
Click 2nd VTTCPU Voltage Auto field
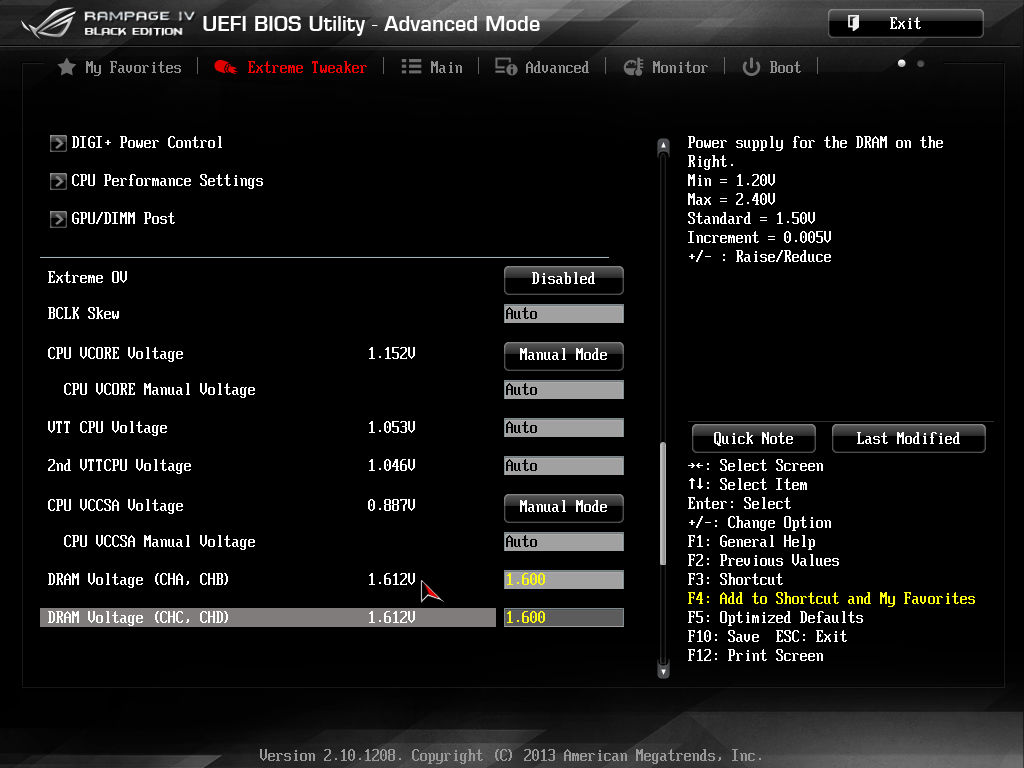tap(564, 466)
